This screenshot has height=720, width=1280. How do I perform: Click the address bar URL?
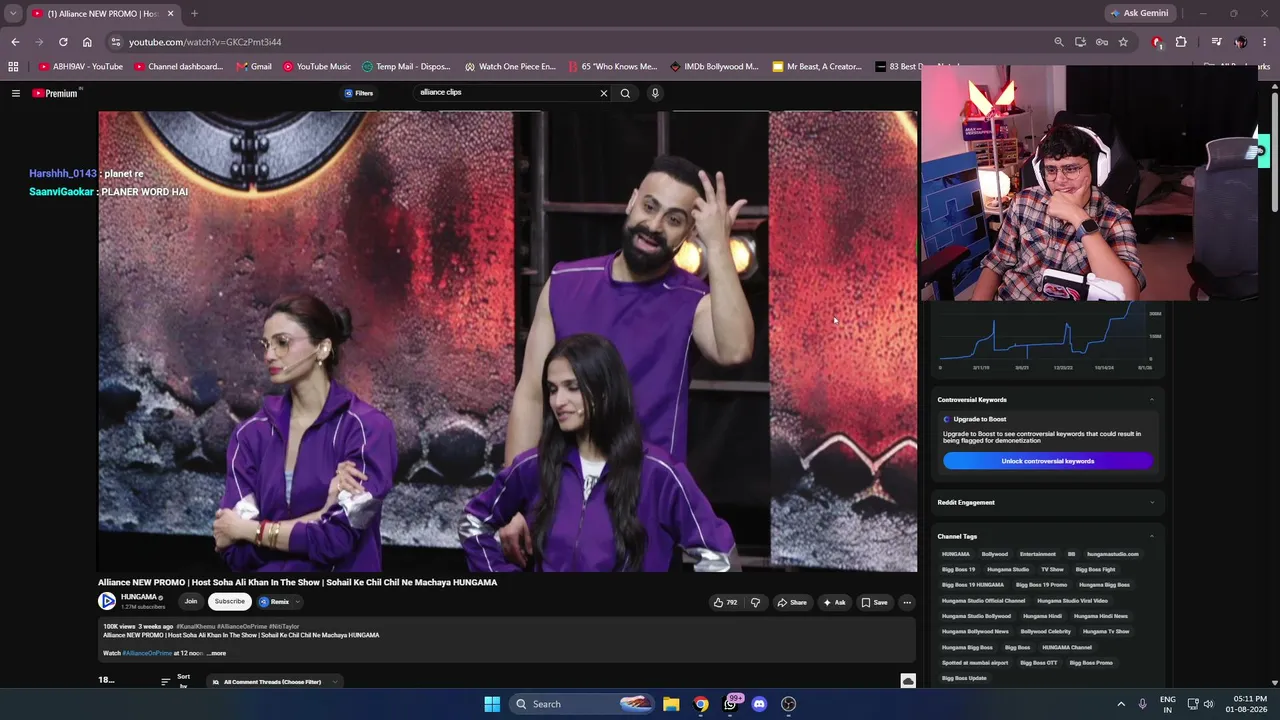[x=205, y=42]
